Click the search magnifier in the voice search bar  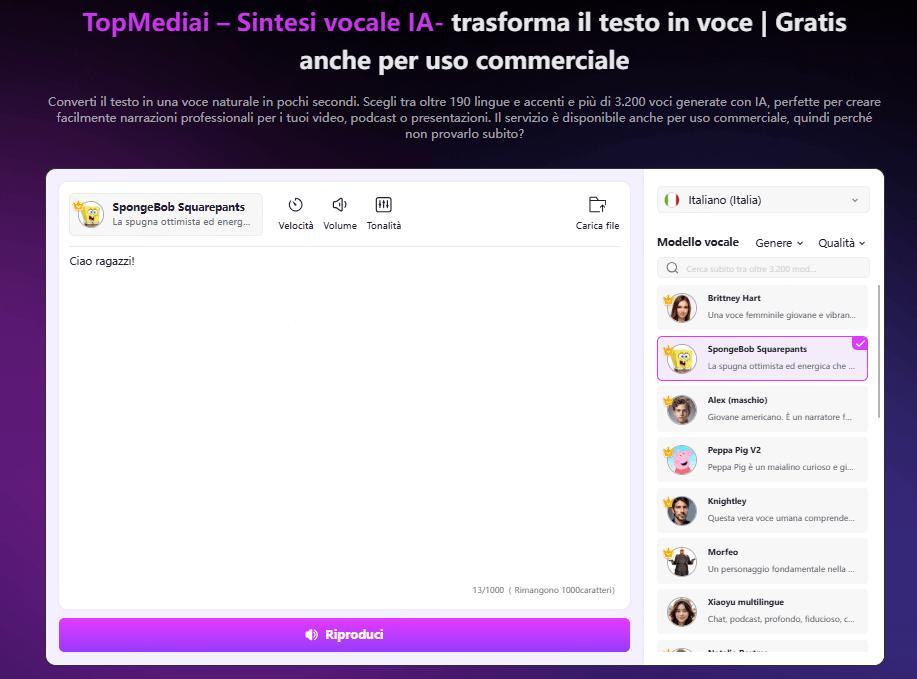[x=671, y=267]
